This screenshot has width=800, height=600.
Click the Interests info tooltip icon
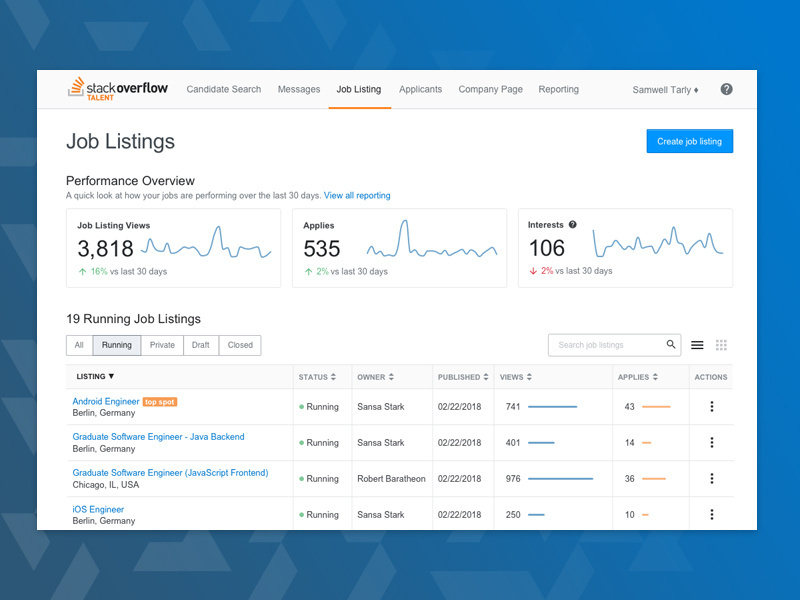[x=573, y=225]
